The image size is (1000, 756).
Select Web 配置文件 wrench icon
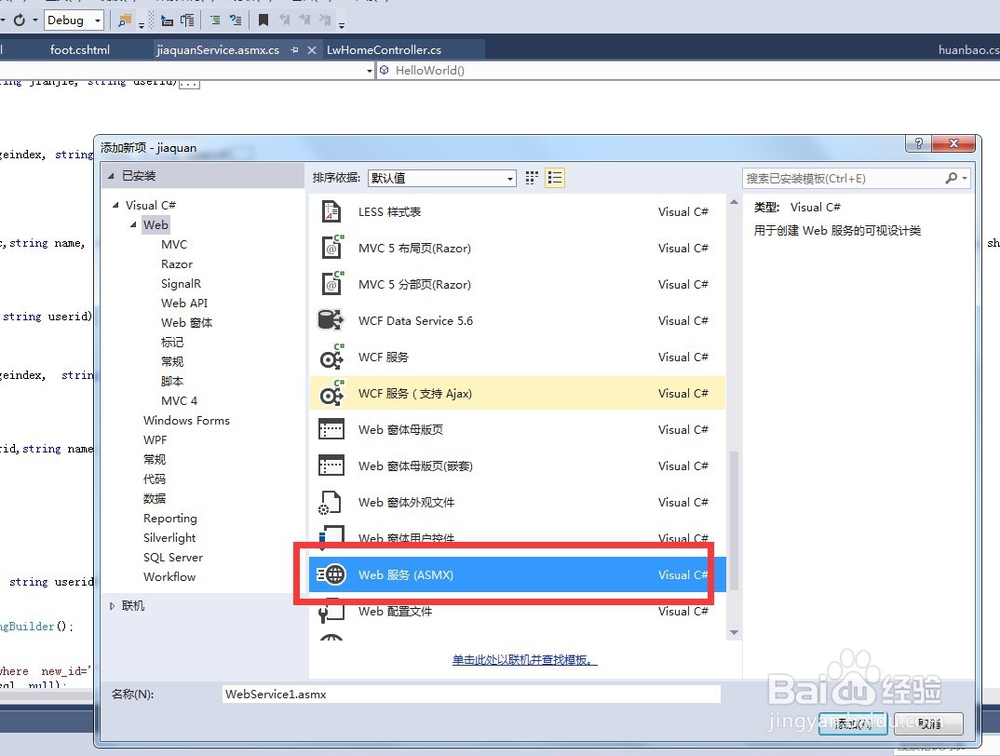click(331, 611)
